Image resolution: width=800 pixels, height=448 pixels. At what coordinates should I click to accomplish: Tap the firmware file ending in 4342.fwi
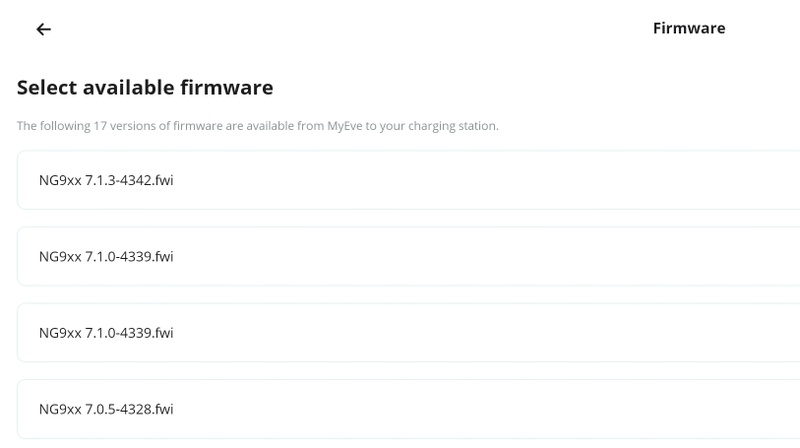point(106,180)
